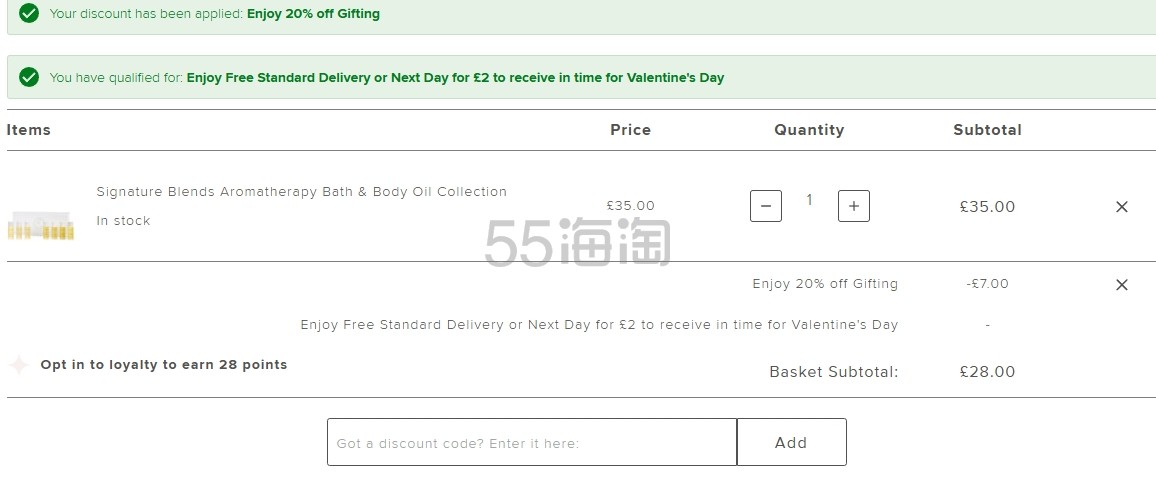
Task: Open the product thumbnail image
Action: tap(41, 225)
